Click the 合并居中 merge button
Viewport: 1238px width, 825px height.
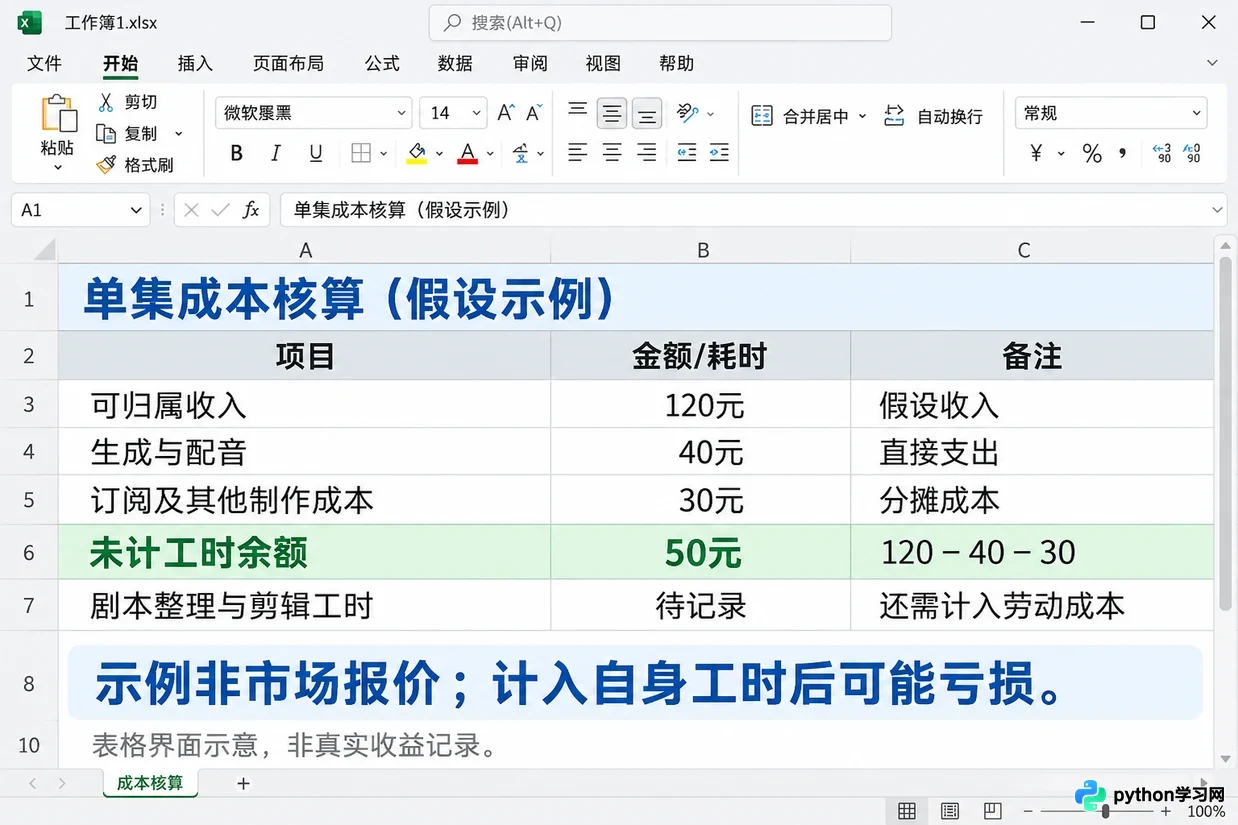coord(800,116)
